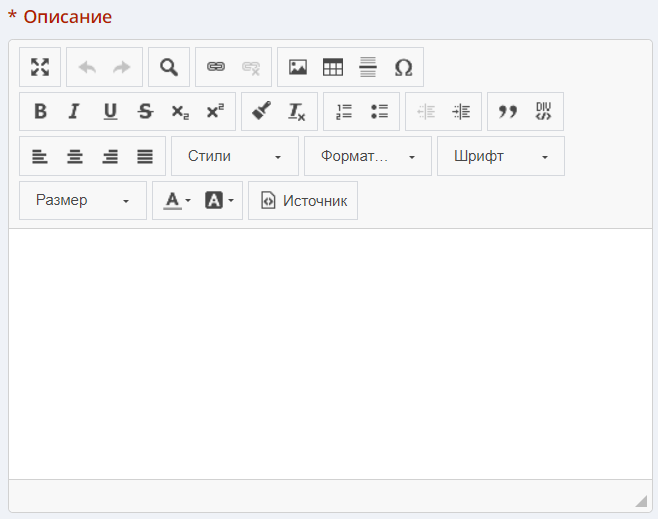Open the Шрифт font dropdown
Screen dimensions: 658x519
[500, 156]
